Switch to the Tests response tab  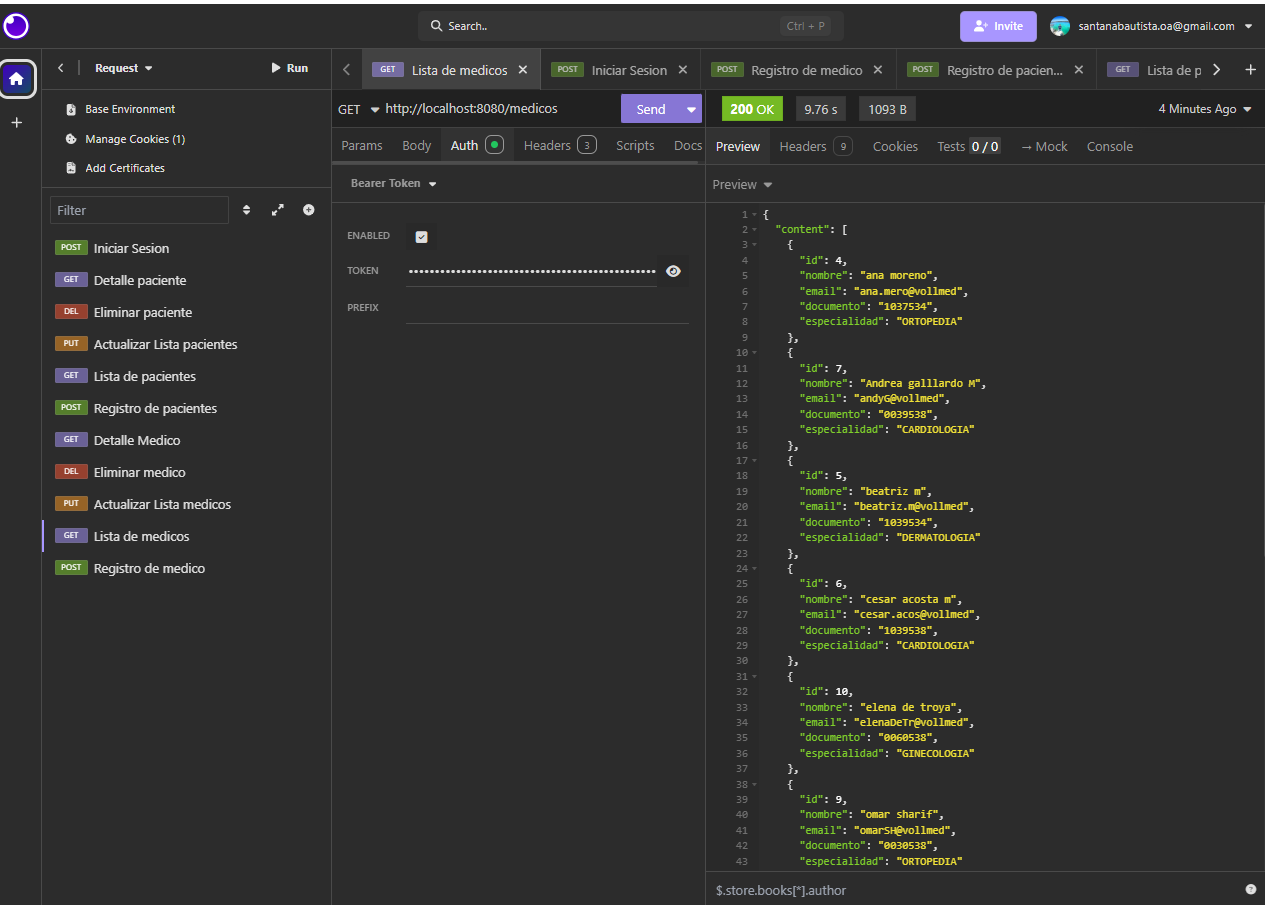click(x=968, y=147)
